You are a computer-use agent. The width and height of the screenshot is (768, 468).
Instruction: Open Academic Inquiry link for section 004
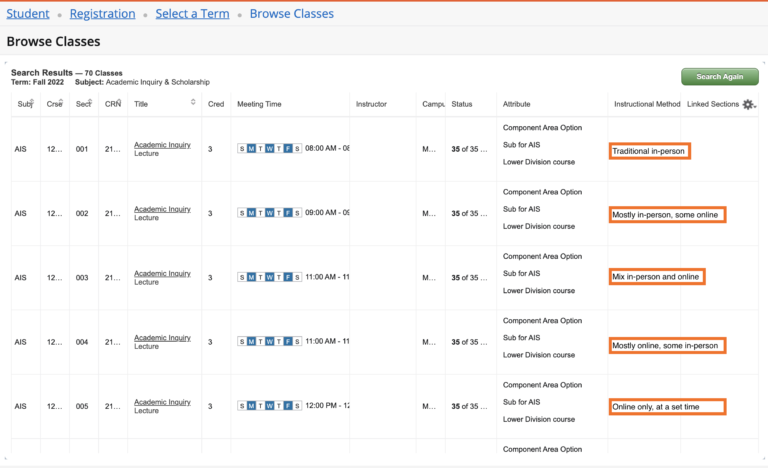[x=162, y=337]
